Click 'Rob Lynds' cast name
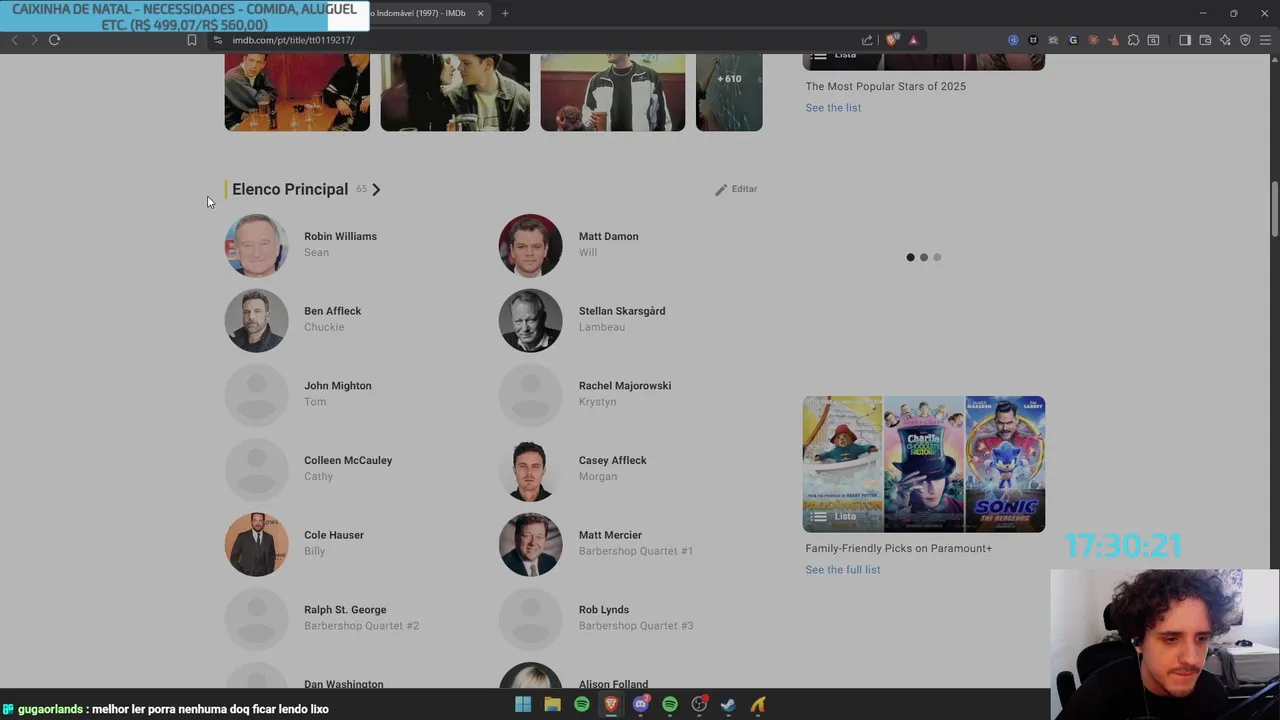This screenshot has height=720, width=1280. (x=604, y=610)
